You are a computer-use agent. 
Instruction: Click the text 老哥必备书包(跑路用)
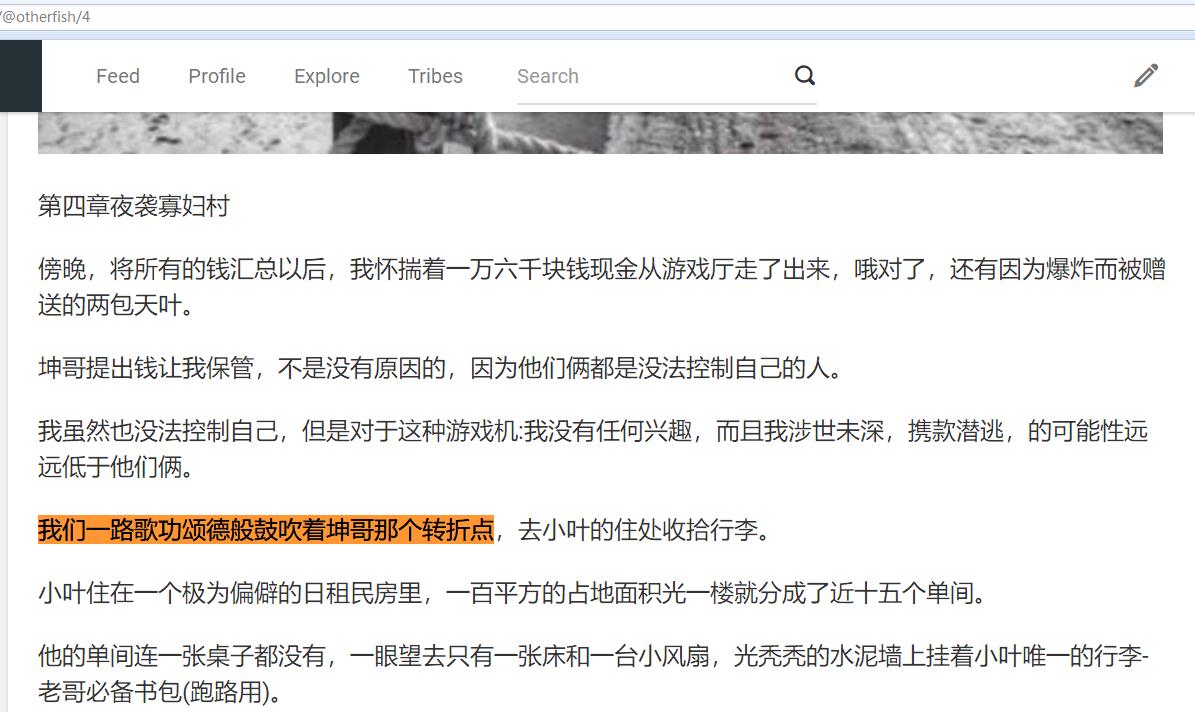[160, 692]
